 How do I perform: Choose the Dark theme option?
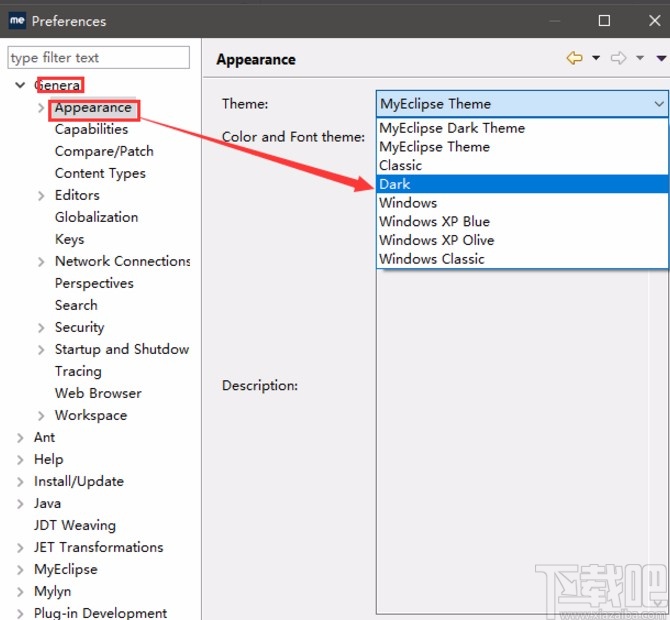point(522,184)
